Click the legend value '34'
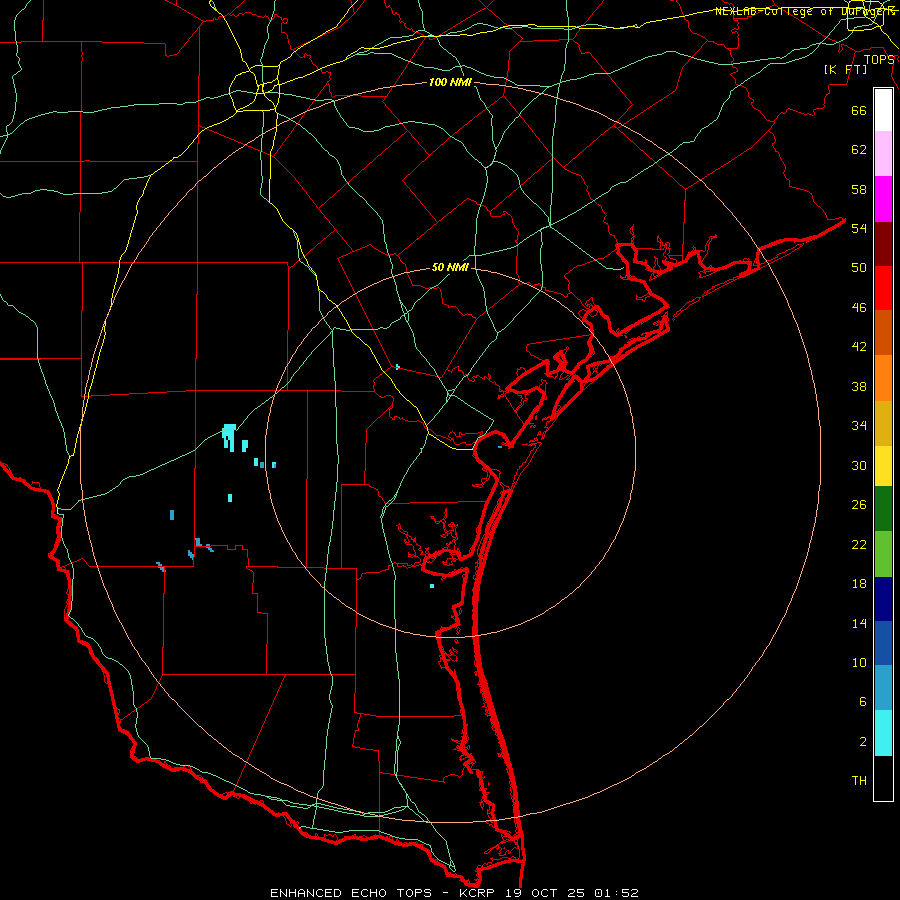Viewport: 900px width, 900px height. click(859, 426)
